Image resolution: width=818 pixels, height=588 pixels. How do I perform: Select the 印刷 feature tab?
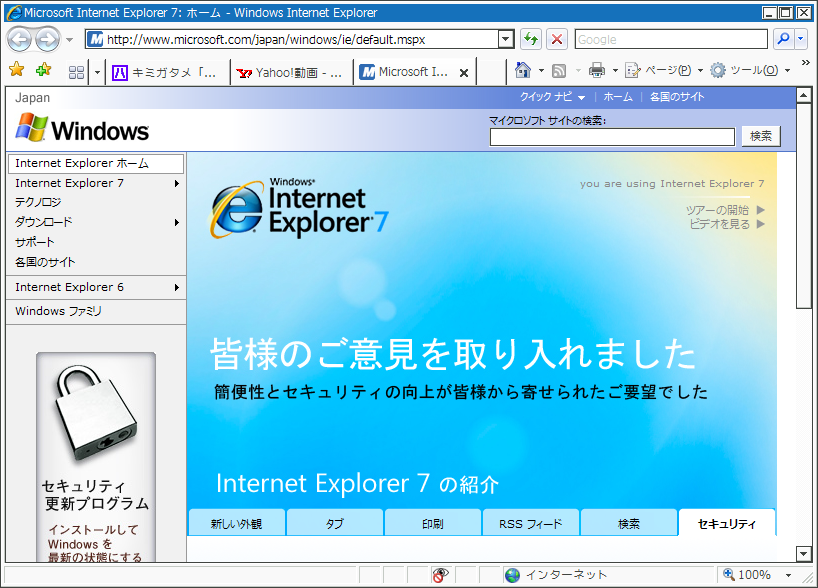432,523
